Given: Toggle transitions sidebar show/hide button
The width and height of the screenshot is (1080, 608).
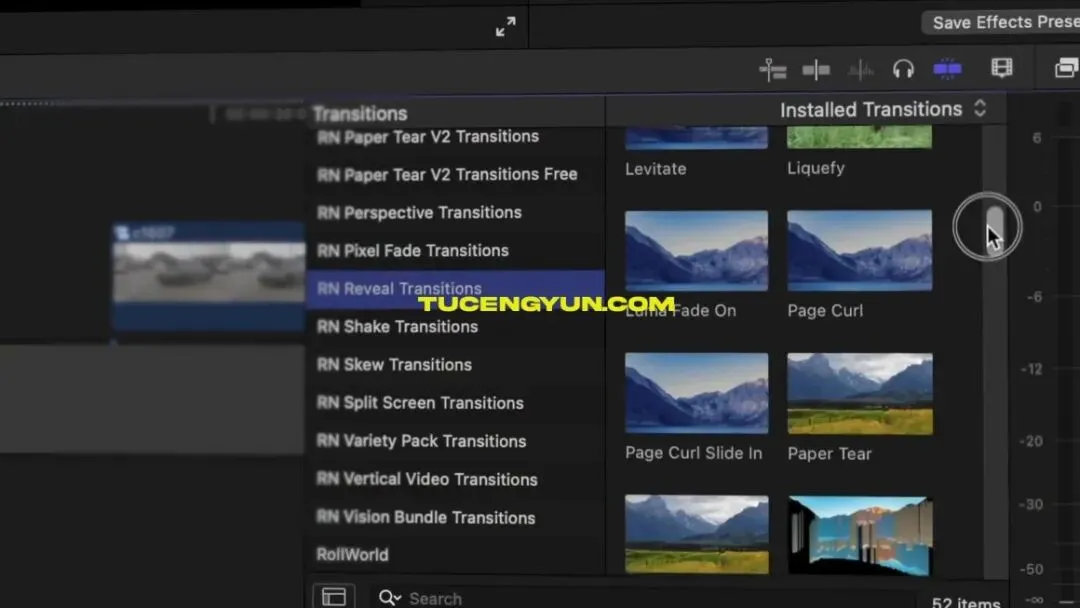Looking at the screenshot, I should point(334,596).
